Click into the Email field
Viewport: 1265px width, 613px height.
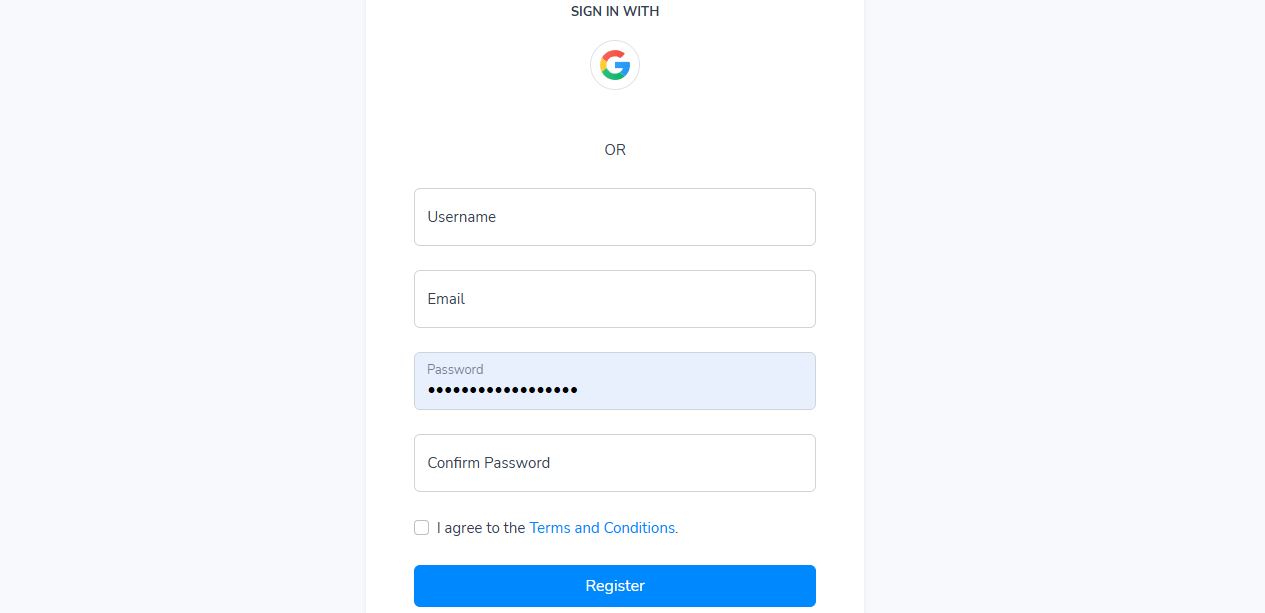point(615,299)
